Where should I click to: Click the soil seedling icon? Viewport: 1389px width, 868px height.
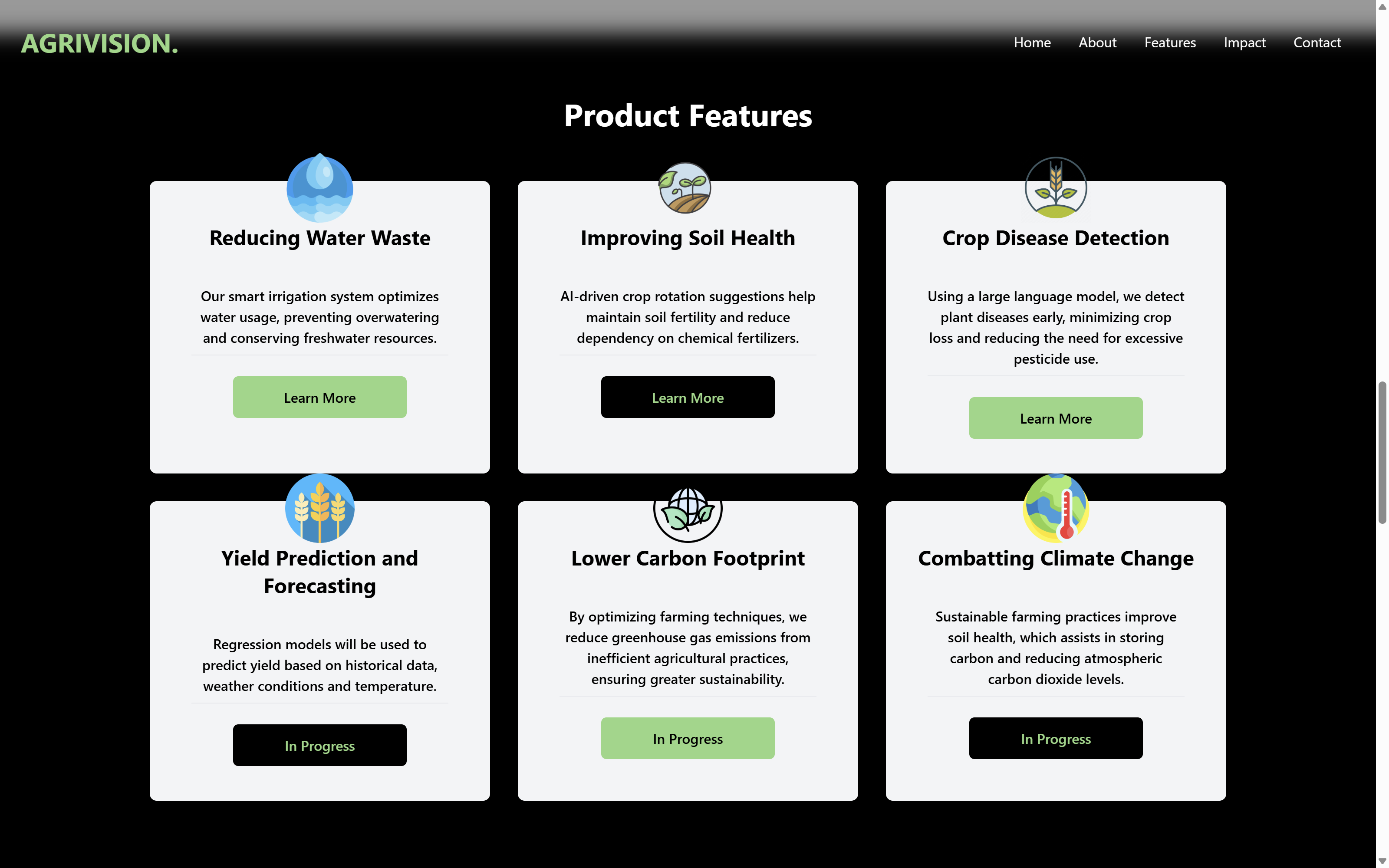point(685,188)
